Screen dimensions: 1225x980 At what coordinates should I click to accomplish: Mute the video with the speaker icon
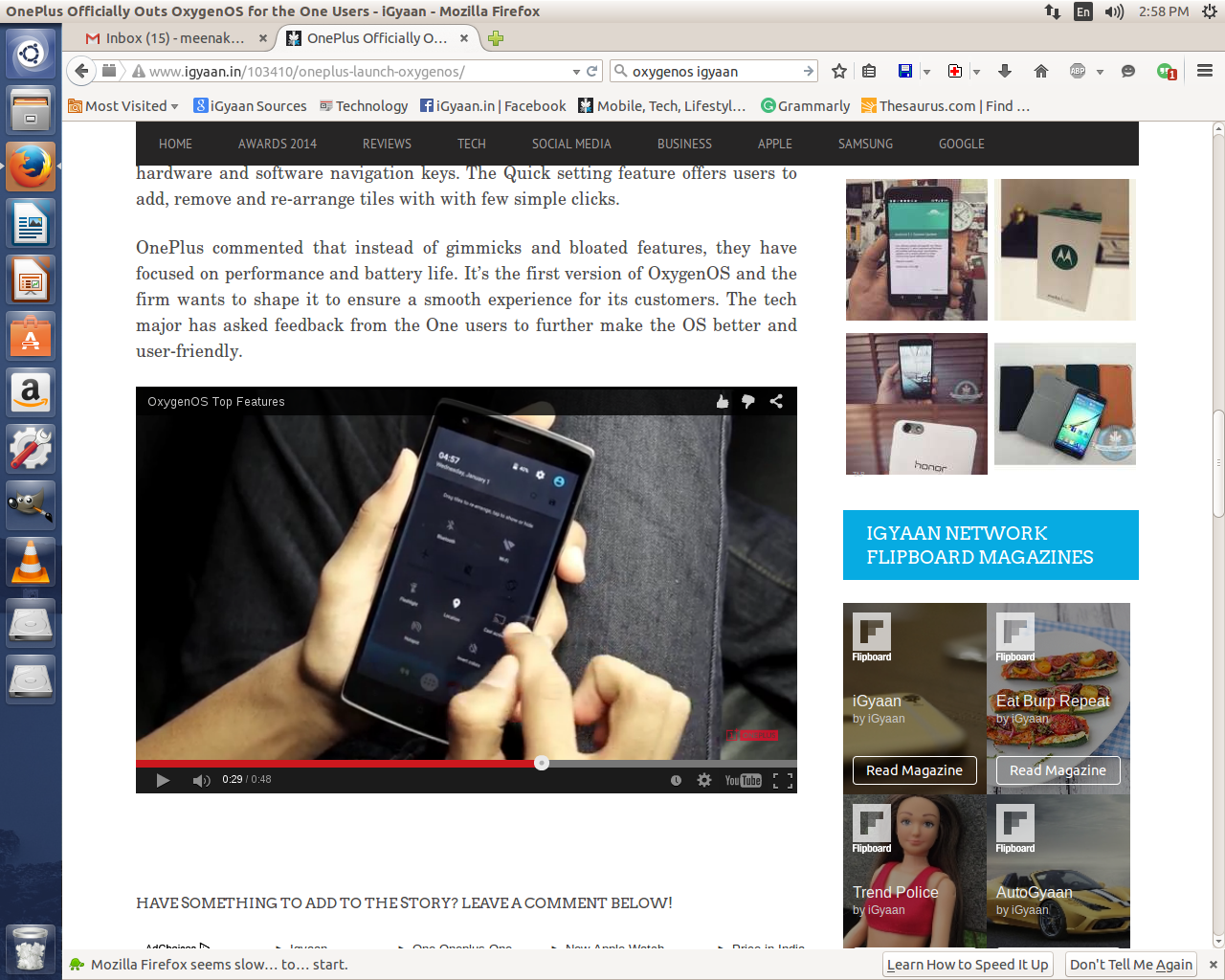(x=201, y=780)
